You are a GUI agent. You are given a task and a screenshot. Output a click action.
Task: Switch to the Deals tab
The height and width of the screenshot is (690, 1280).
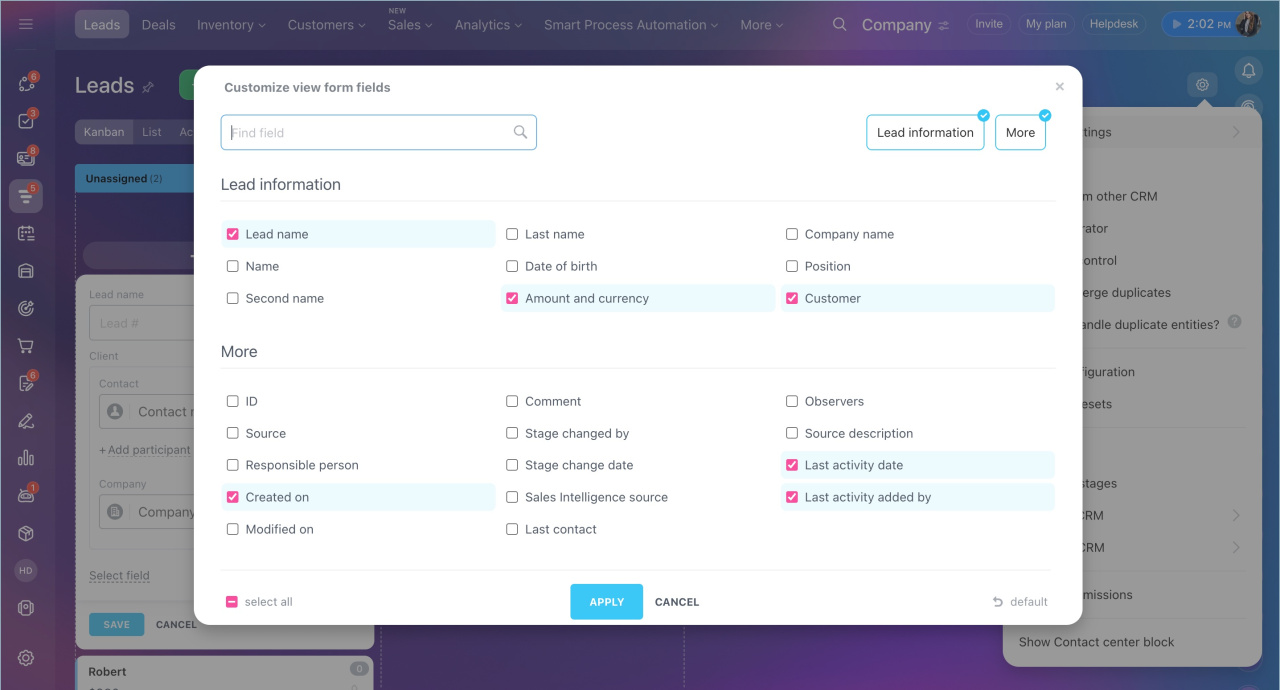pos(159,25)
